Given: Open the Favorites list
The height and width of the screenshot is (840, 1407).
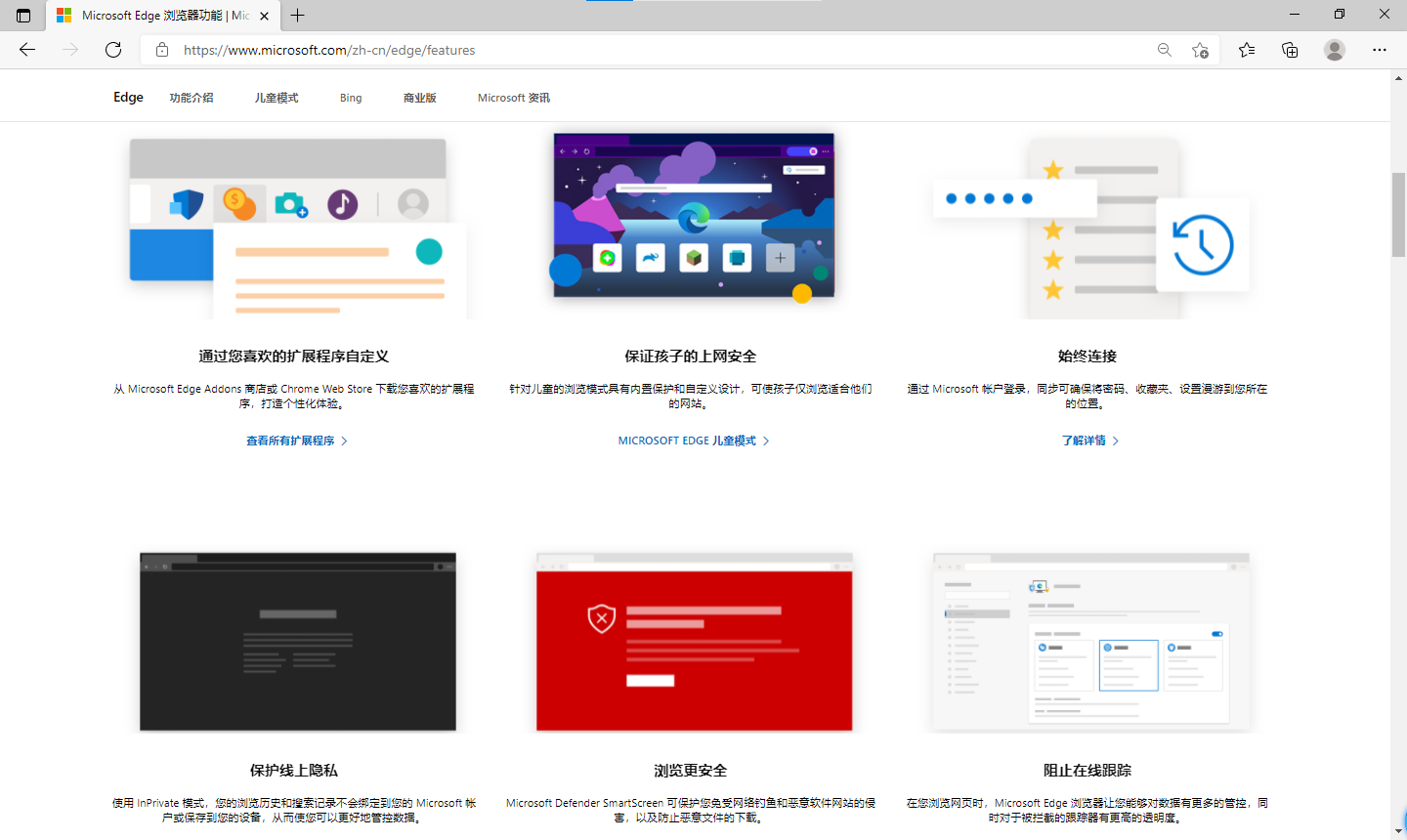Looking at the screenshot, I should pyautogui.click(x=1247, y=50).
